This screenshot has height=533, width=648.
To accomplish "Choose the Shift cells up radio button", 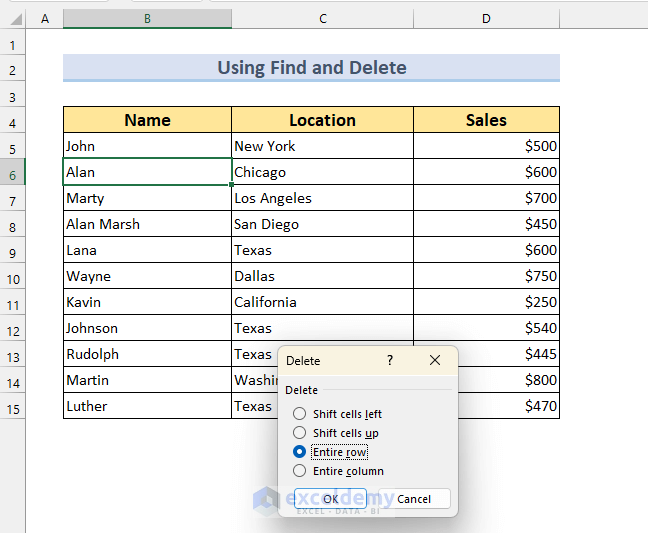I will (300, 433).
